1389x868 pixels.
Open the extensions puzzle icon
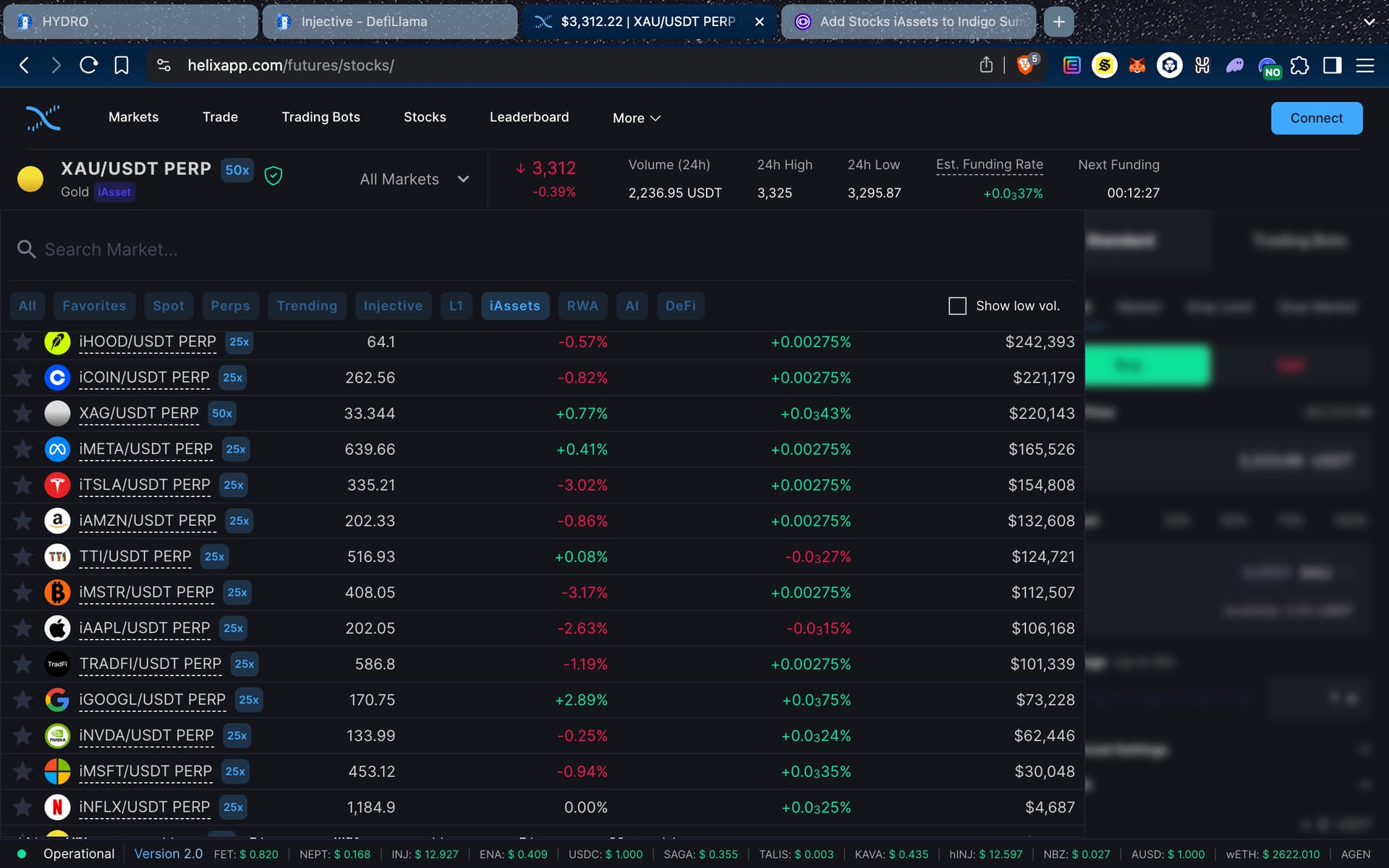coord(1300,66)
